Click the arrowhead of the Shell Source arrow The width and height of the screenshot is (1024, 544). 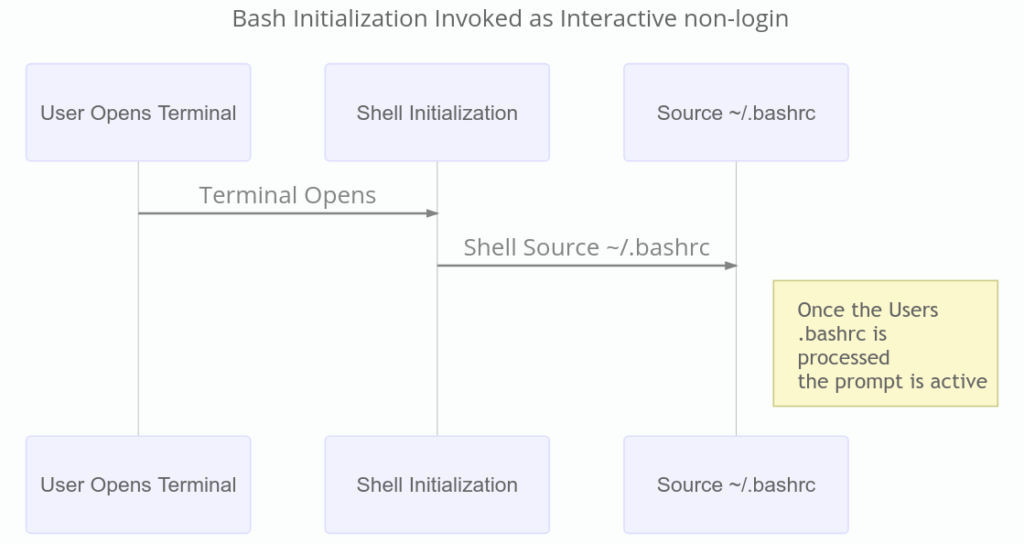[x=731, y=265]
